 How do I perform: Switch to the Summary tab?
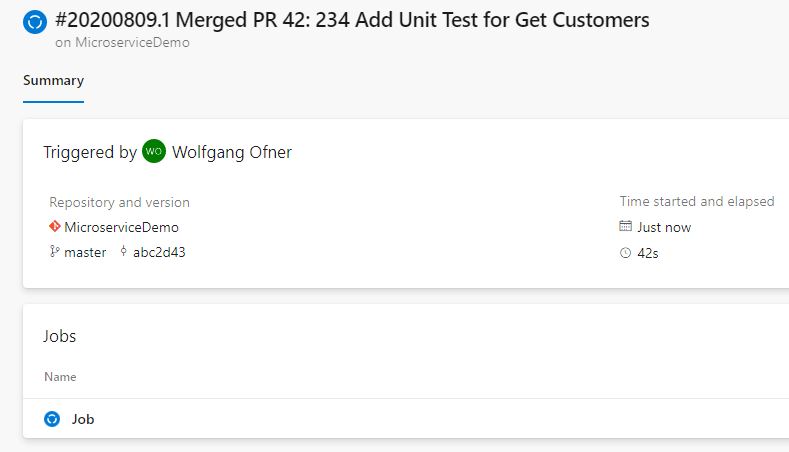point(53,80)
